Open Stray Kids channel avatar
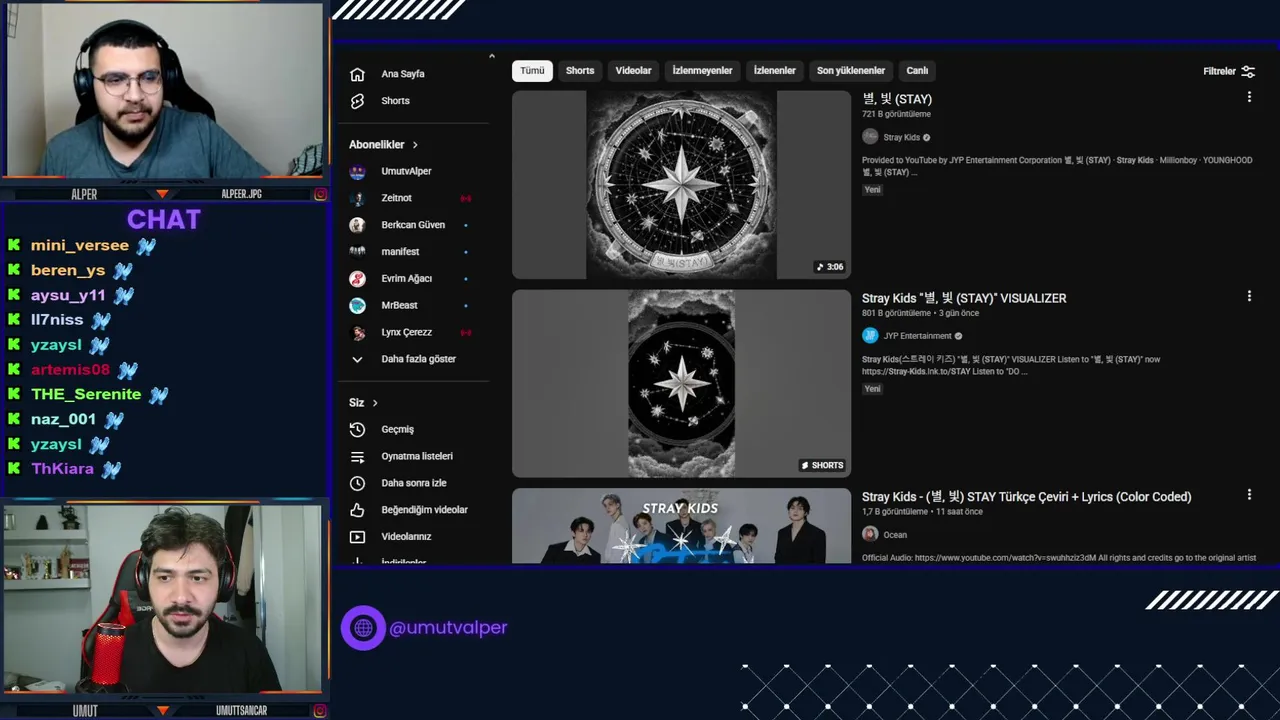The image size is (1280, 720). pos(870,137)
